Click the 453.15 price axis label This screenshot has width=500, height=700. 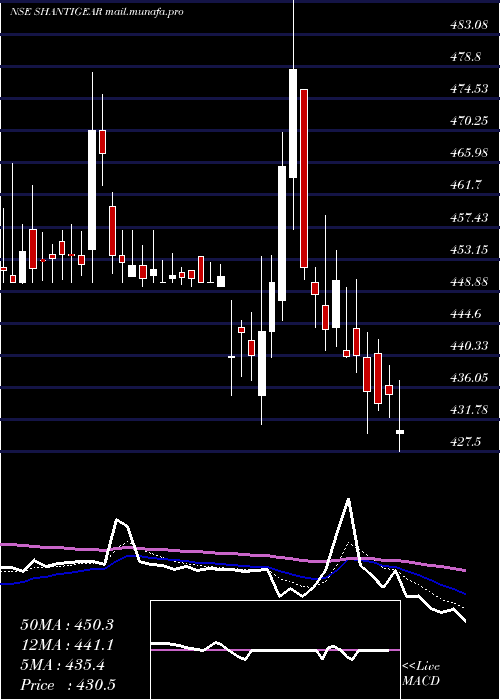click(468, 249)
